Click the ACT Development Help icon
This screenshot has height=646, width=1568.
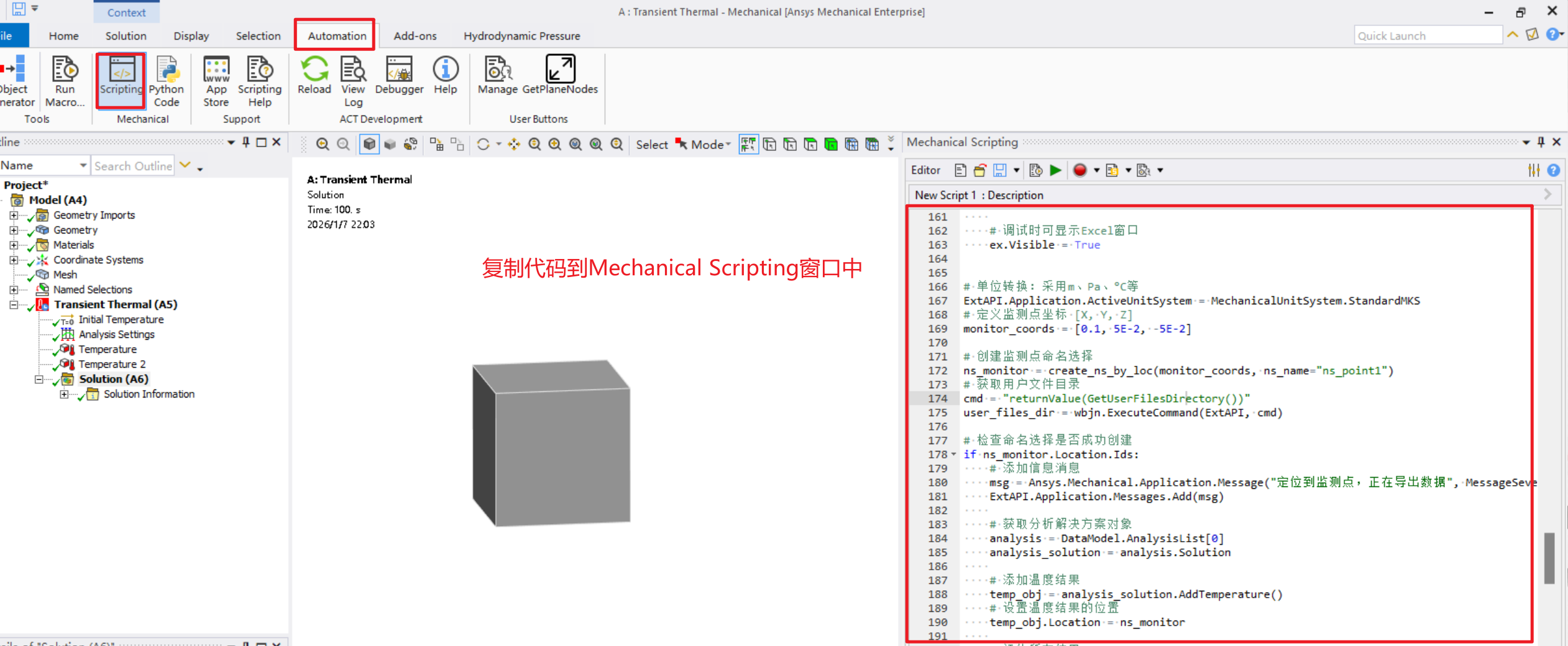446,75
